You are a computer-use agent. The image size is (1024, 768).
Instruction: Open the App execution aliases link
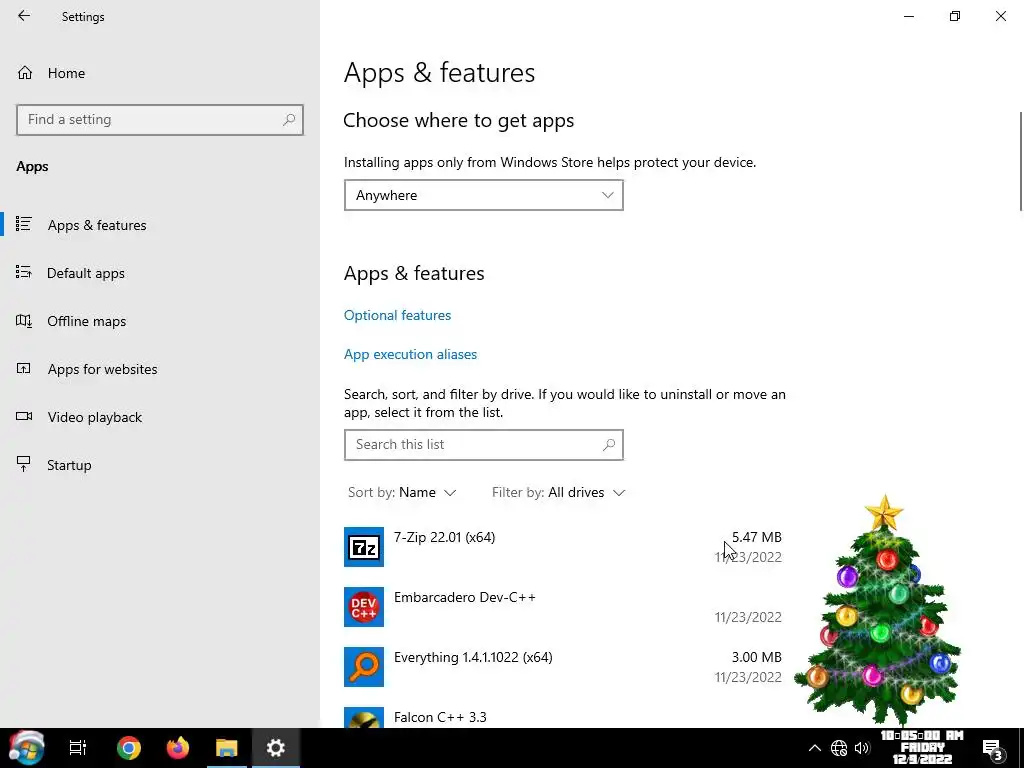tap(410, 354)
